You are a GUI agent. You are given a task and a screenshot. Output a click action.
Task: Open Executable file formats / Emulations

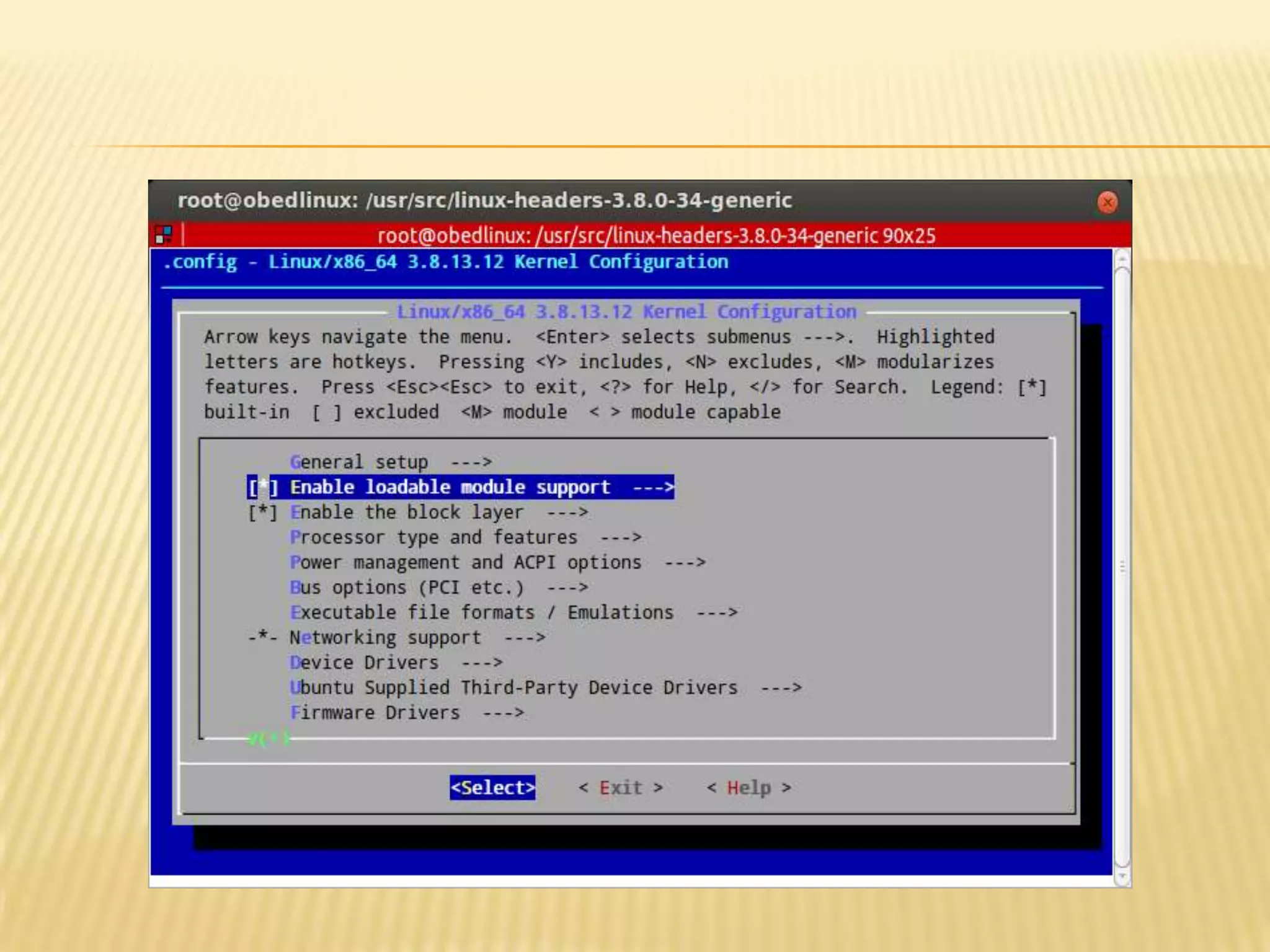point(481,612)
